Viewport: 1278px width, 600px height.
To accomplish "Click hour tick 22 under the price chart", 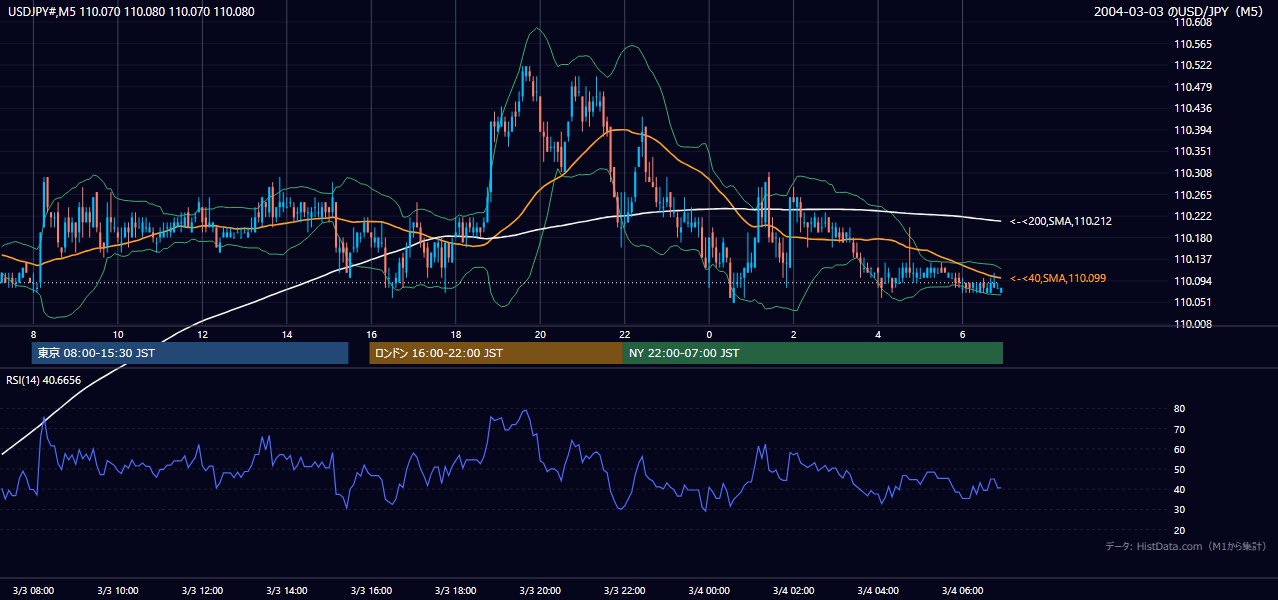I will (624, 334).
